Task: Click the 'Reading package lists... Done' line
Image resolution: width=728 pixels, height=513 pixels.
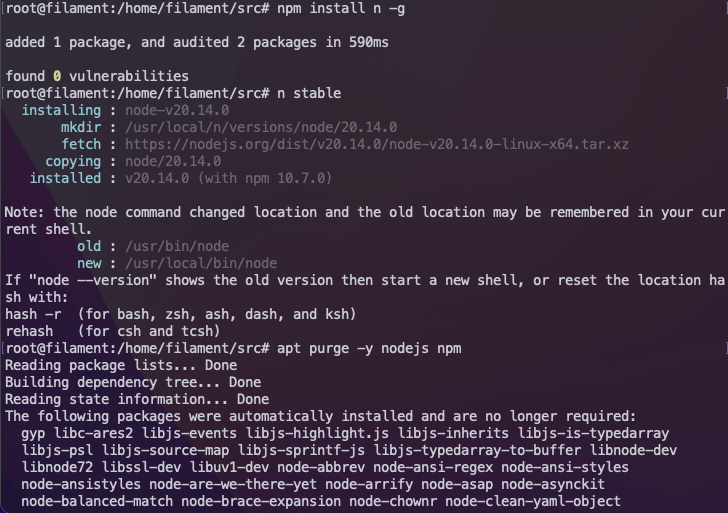Action: tap(121, 365)
